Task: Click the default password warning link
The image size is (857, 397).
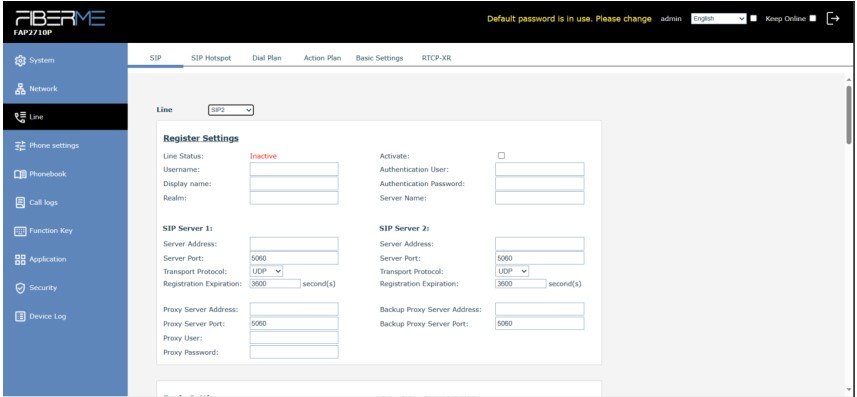Action: click(569, 19)
